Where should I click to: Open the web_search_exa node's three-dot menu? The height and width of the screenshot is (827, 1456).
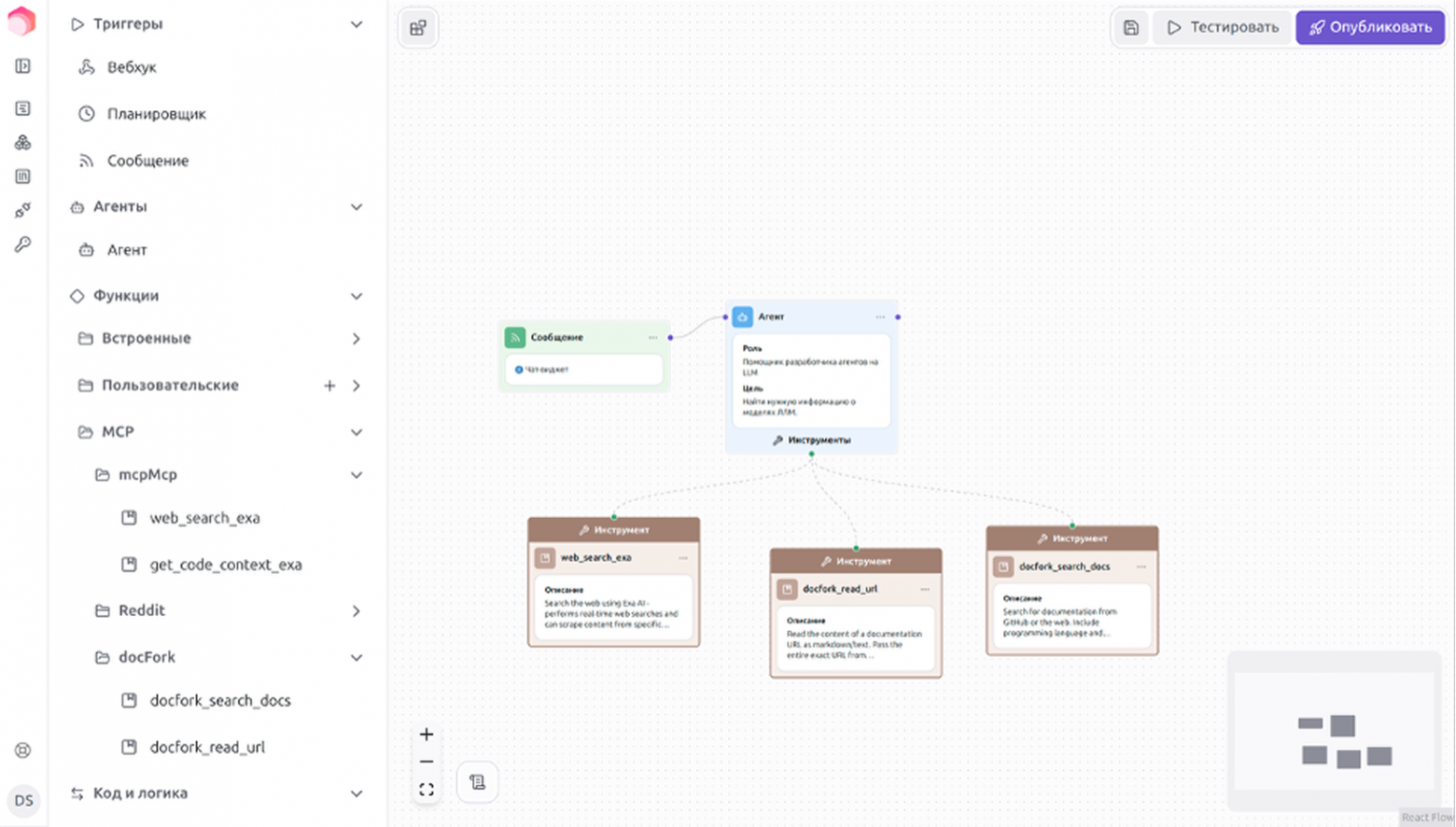point(683,558)
